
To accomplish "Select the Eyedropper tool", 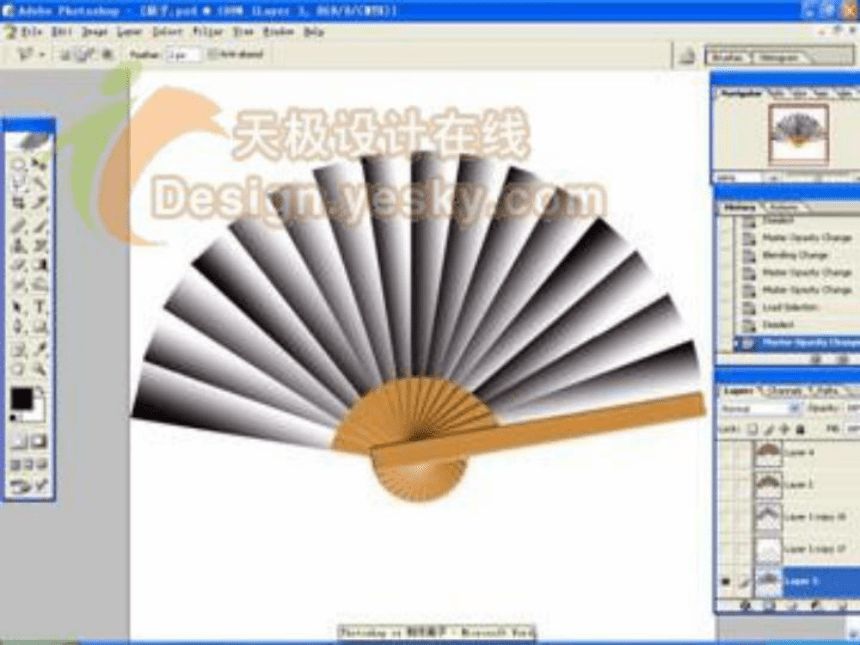I will 39,348.
